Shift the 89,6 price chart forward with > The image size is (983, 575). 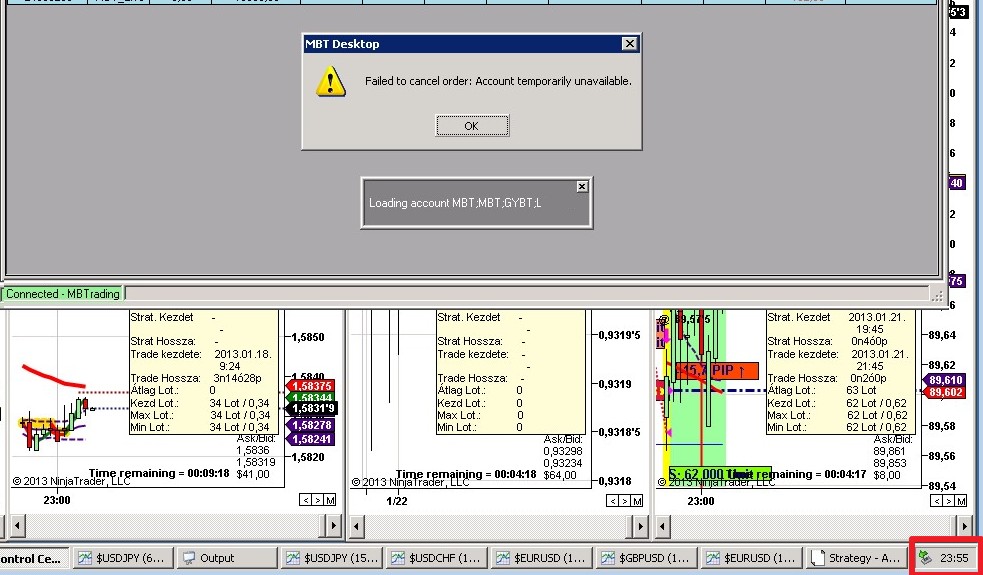[948, 500]
